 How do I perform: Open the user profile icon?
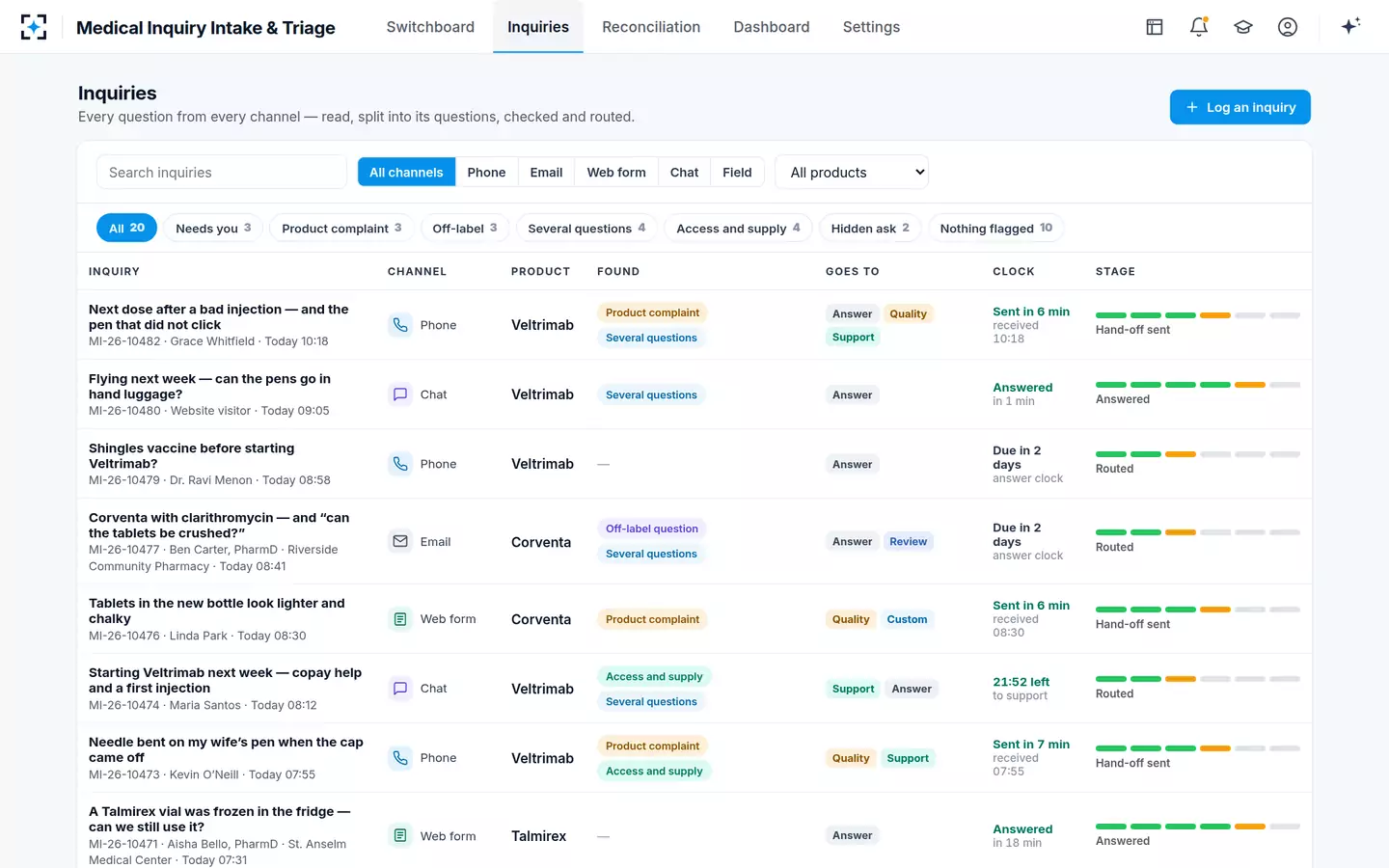[x=1288, y=27]
